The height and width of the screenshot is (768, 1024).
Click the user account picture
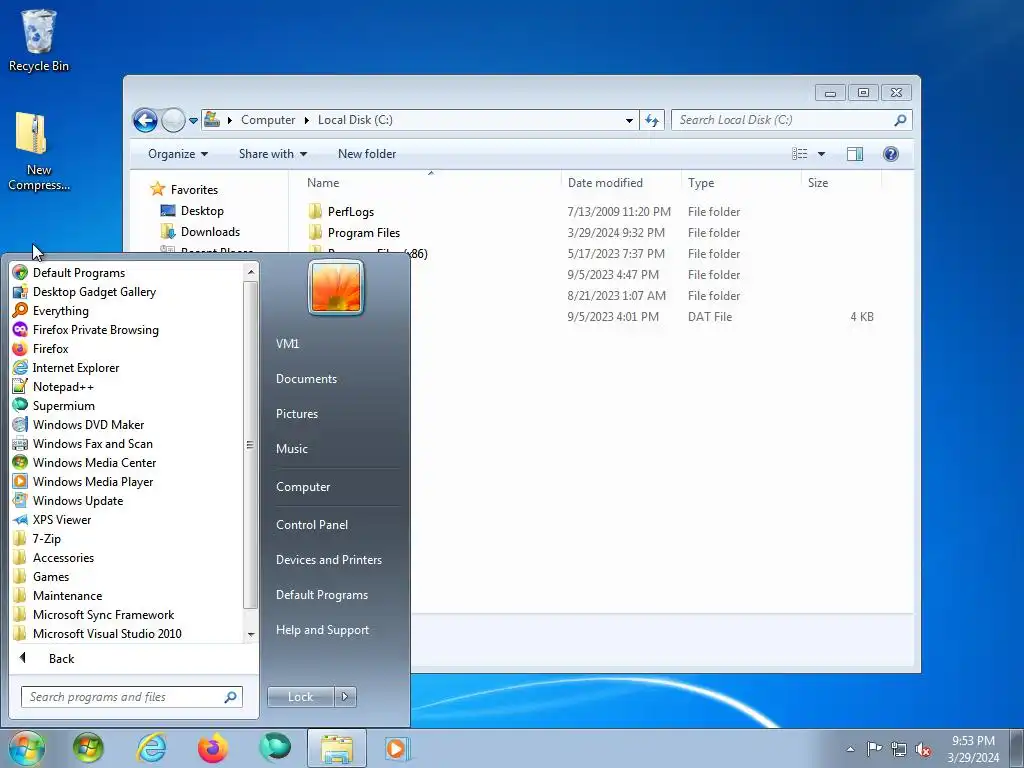coord(336,287)
